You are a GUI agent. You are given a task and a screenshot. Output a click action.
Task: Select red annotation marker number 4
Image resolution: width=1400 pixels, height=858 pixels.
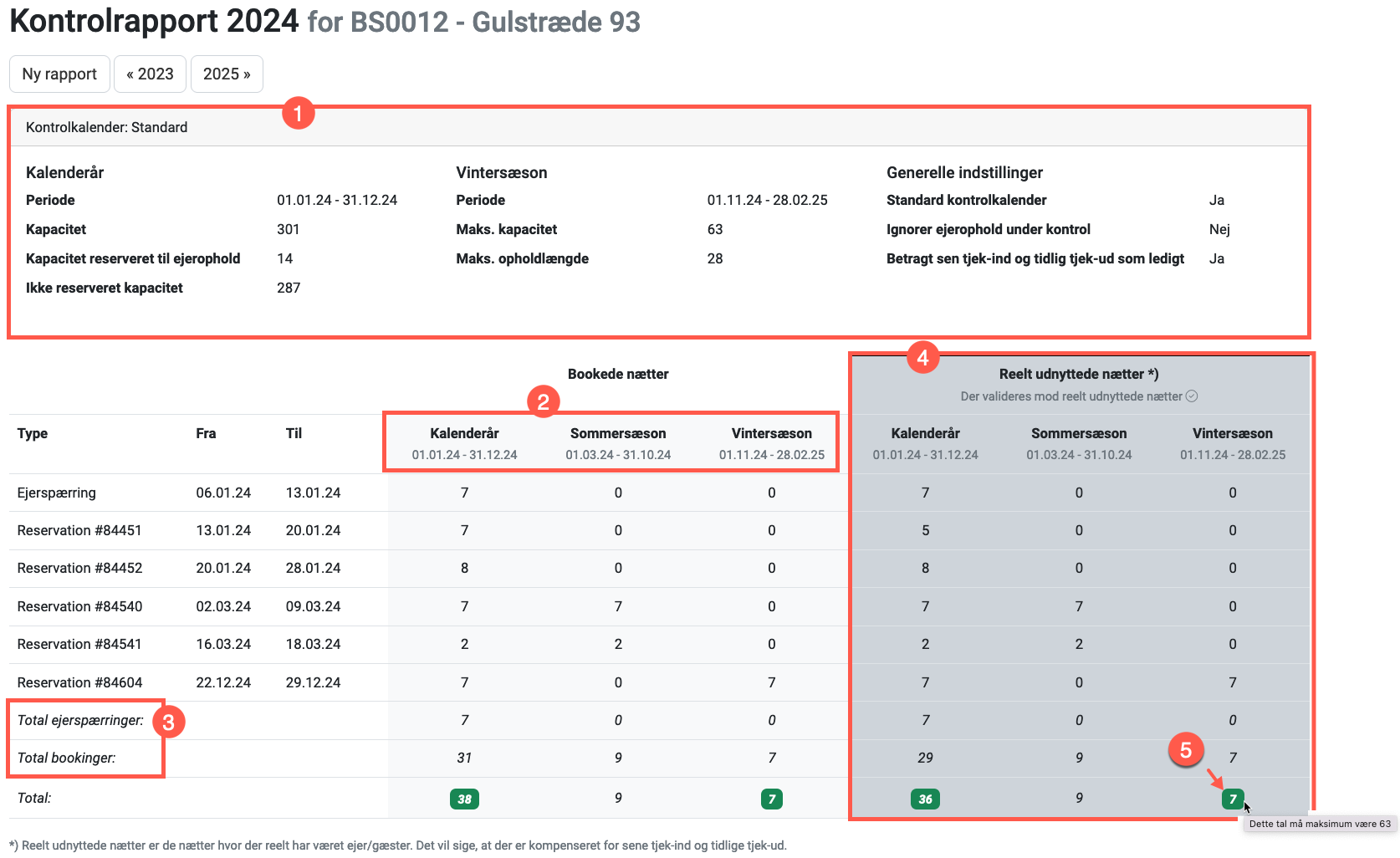922,358
